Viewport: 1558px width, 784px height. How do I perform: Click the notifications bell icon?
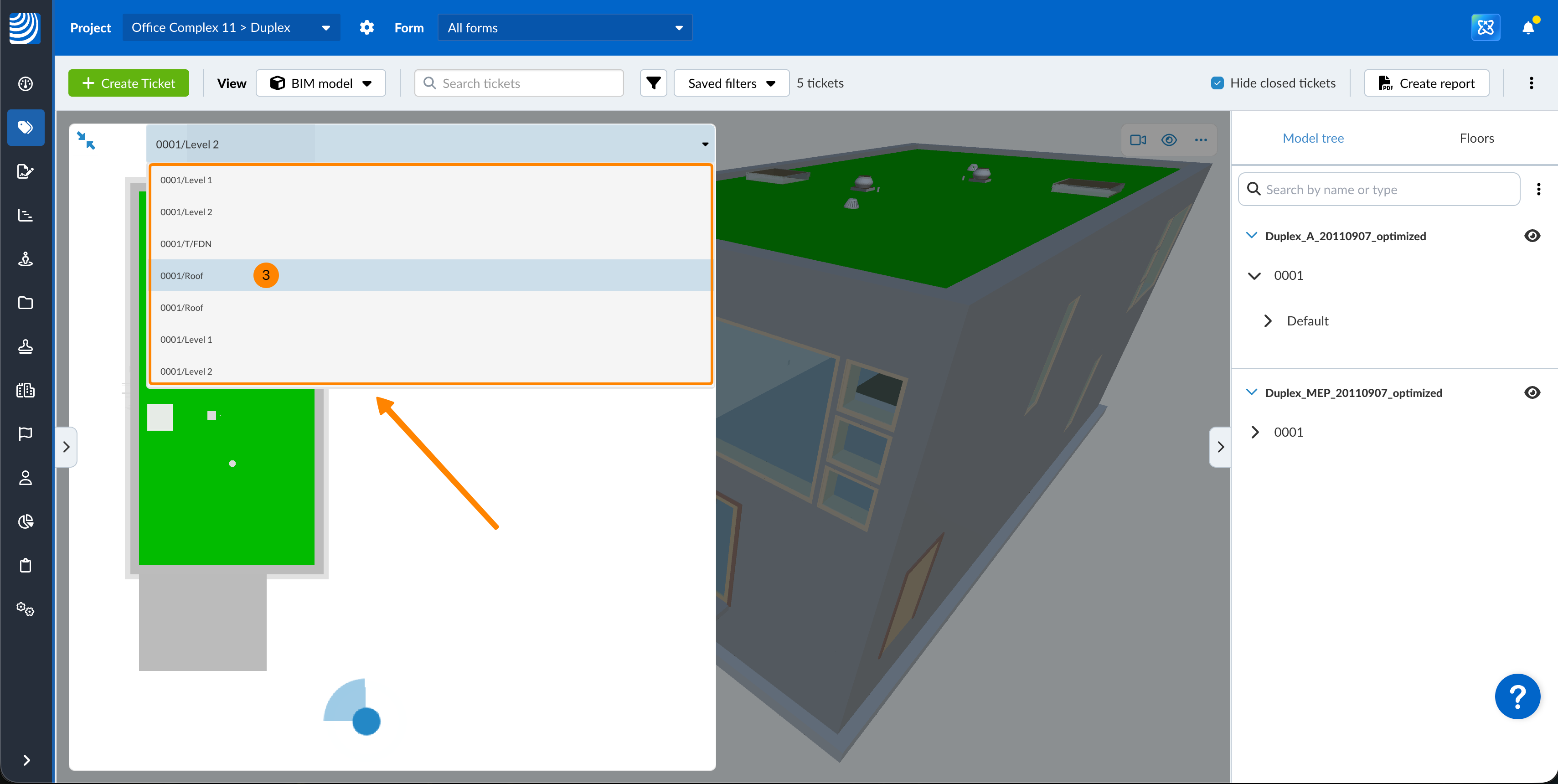coord(1528,28)
